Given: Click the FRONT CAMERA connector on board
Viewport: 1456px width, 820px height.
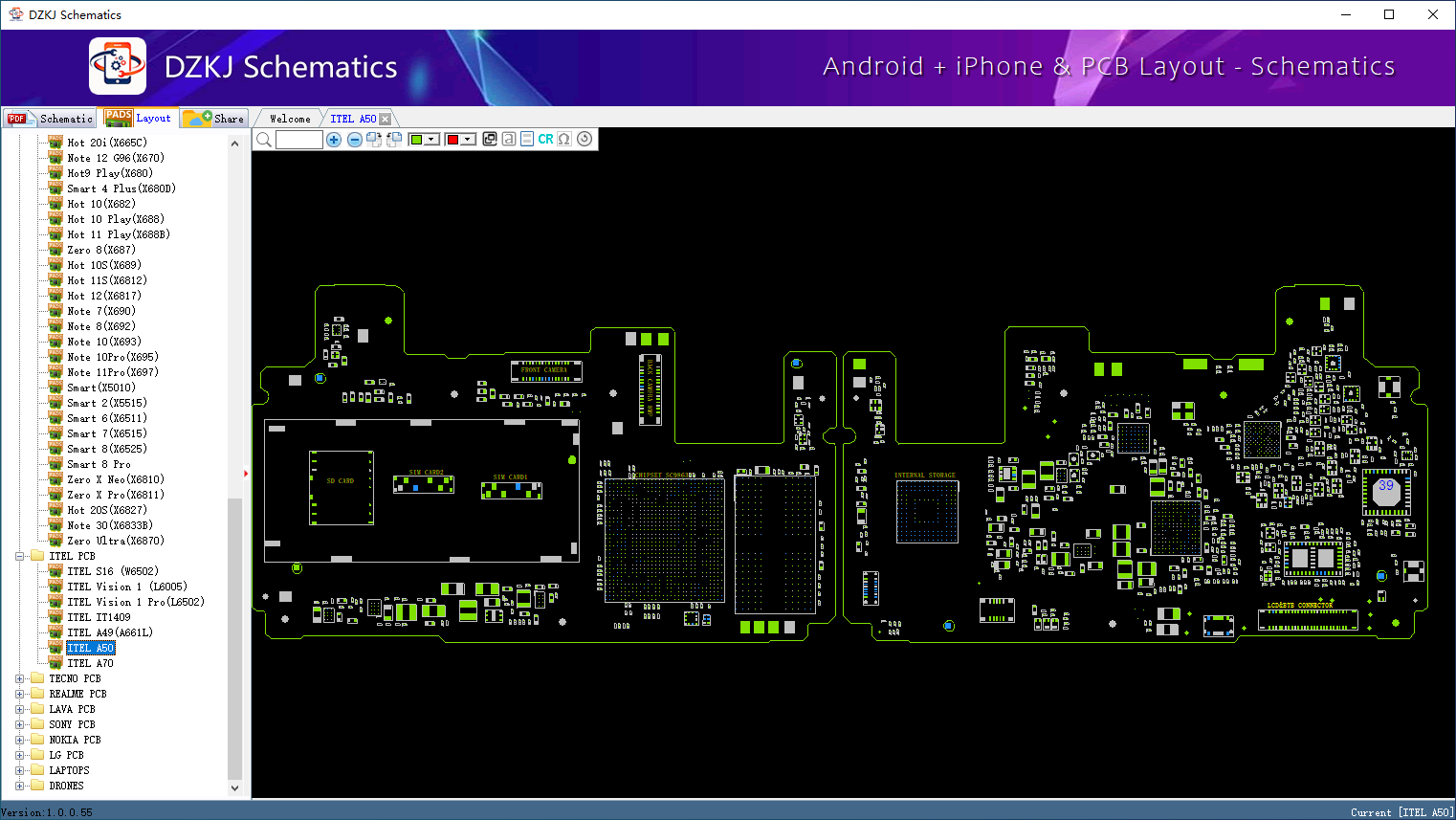Looking at the screenshot, I should 546,370.
